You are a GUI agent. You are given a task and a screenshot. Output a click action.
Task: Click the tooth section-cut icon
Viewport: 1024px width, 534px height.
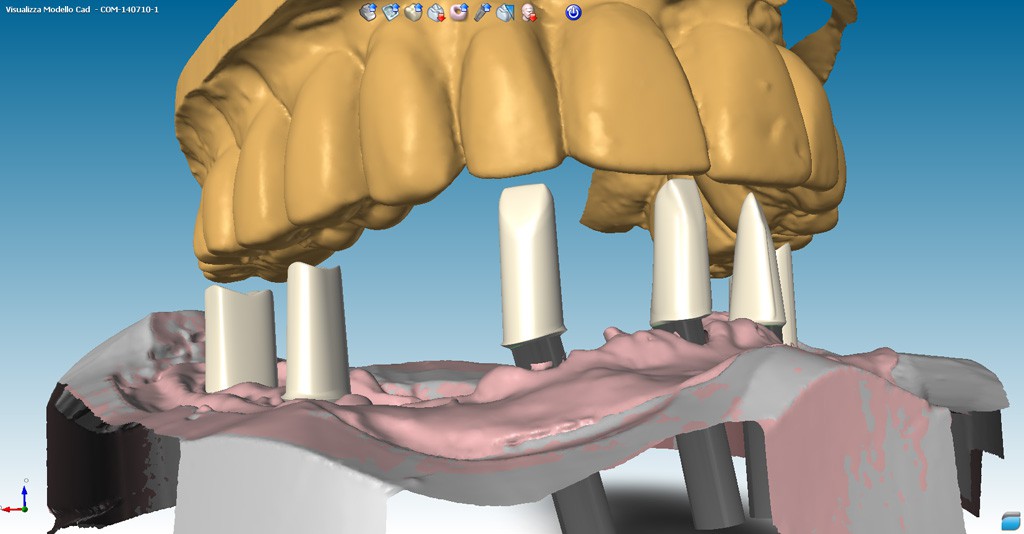tap(505, 12)
